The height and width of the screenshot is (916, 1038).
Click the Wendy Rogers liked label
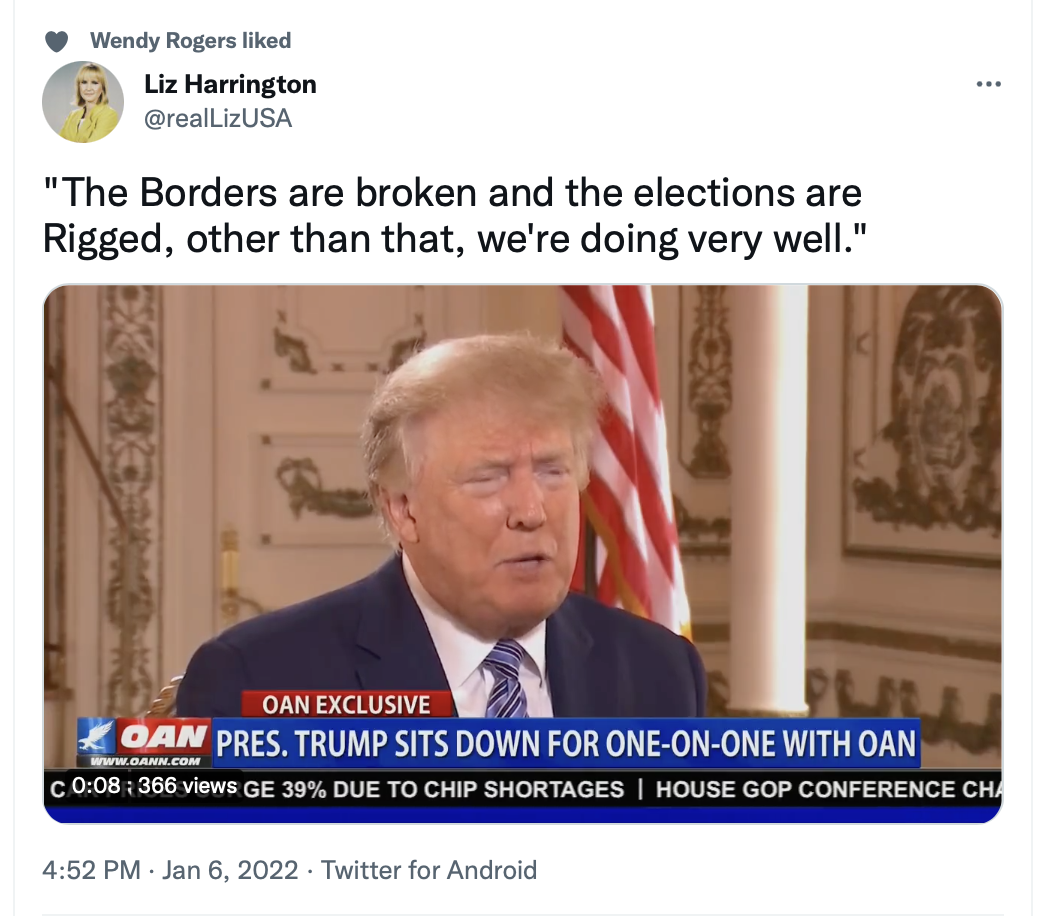tap(191, 40)
